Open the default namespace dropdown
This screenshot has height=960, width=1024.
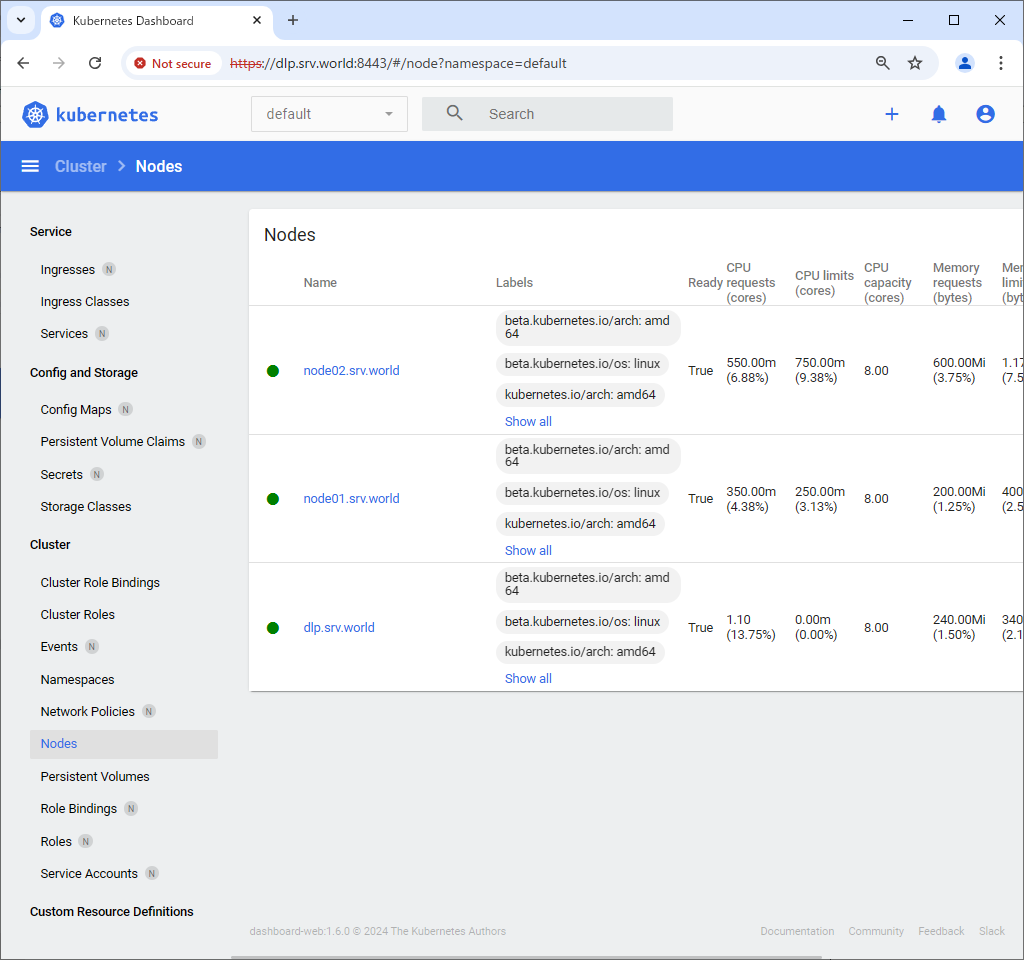tap(329, 114)
